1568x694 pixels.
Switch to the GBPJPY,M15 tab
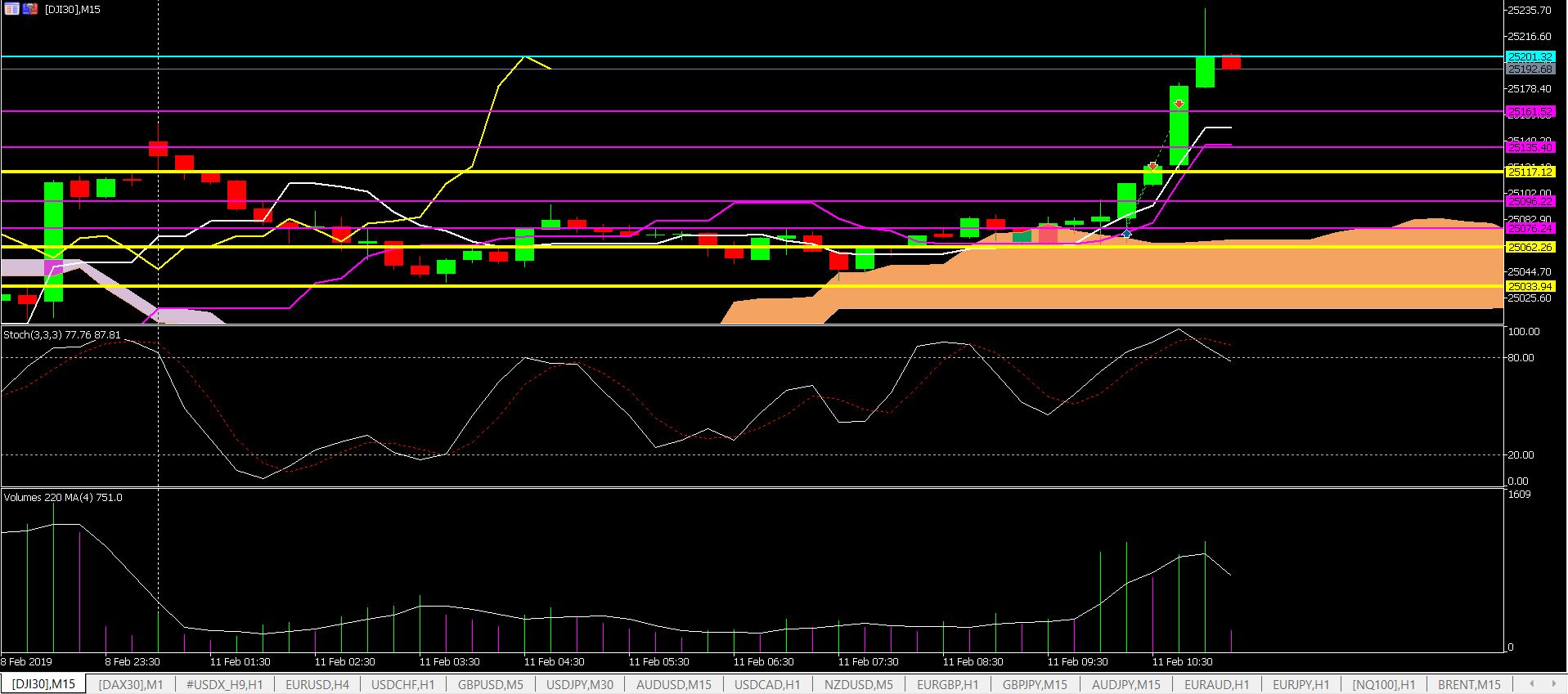click(x=1035, y=684)
